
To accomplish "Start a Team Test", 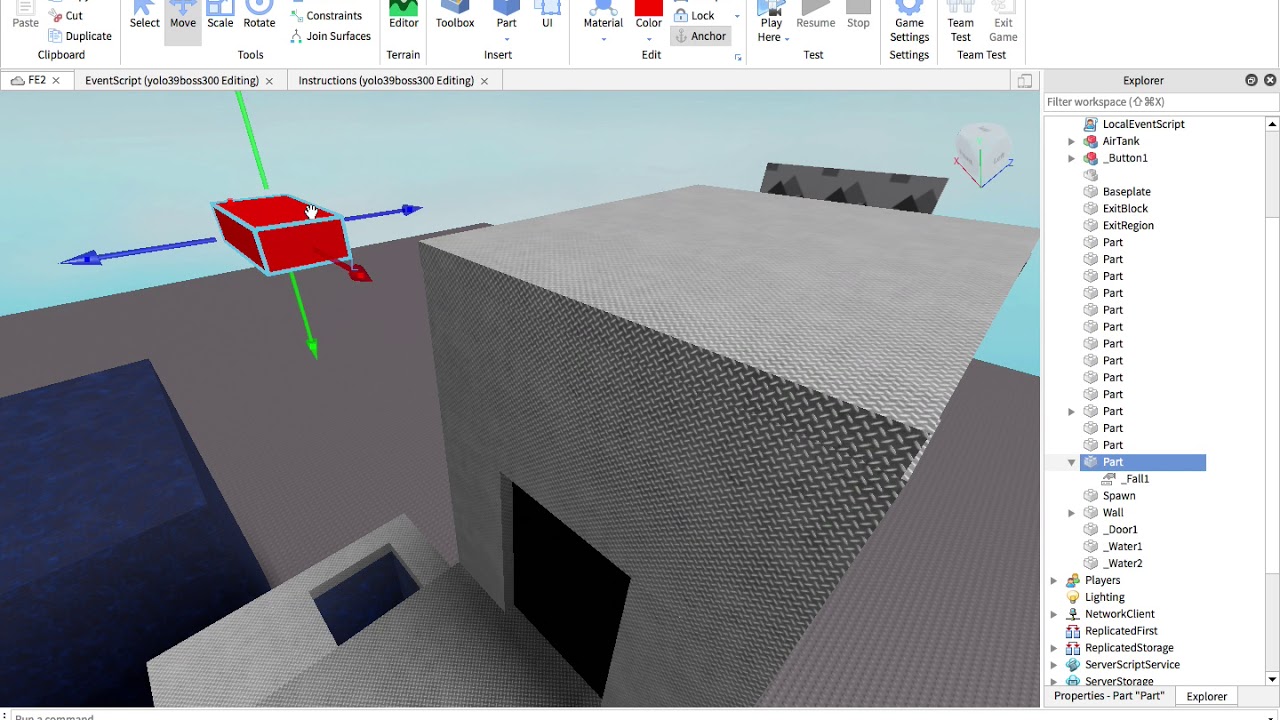I will pyautogui.click(x=960, y=22).
